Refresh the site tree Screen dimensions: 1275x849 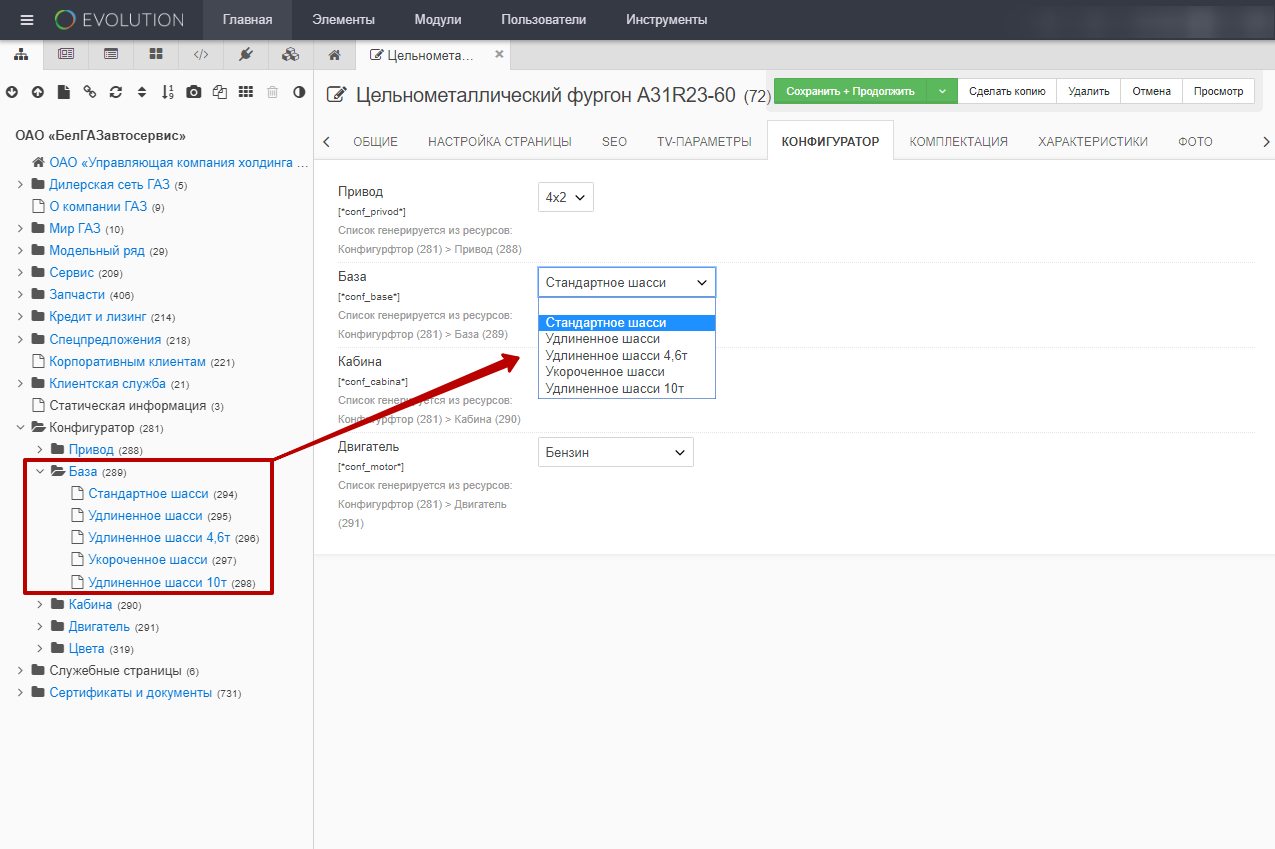(116, 92)
